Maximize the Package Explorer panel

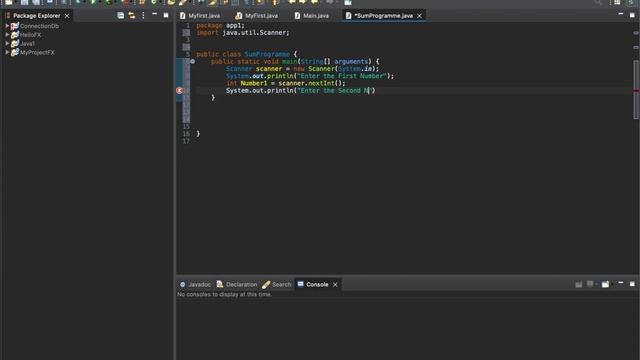click(x=166, y=16)
